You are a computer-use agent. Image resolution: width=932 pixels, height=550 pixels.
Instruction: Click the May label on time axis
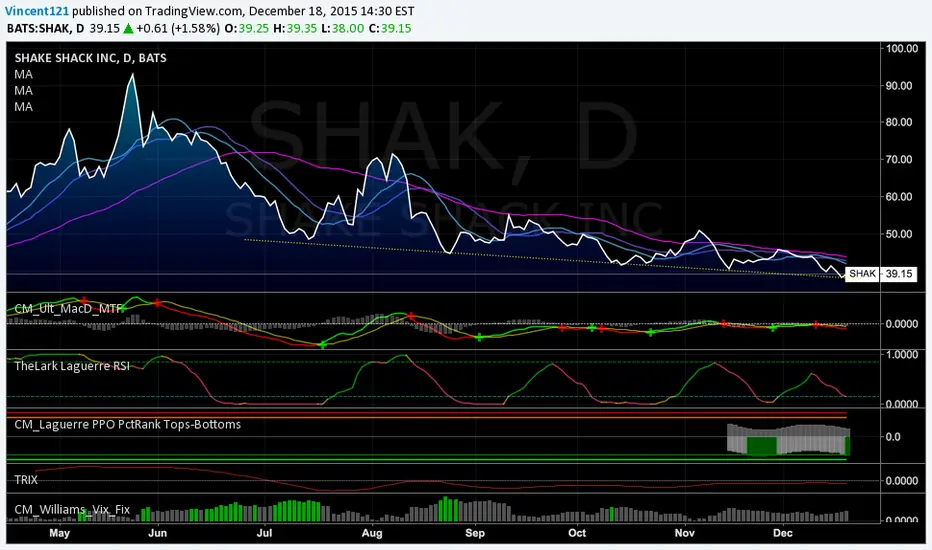(x=59, y=532)
